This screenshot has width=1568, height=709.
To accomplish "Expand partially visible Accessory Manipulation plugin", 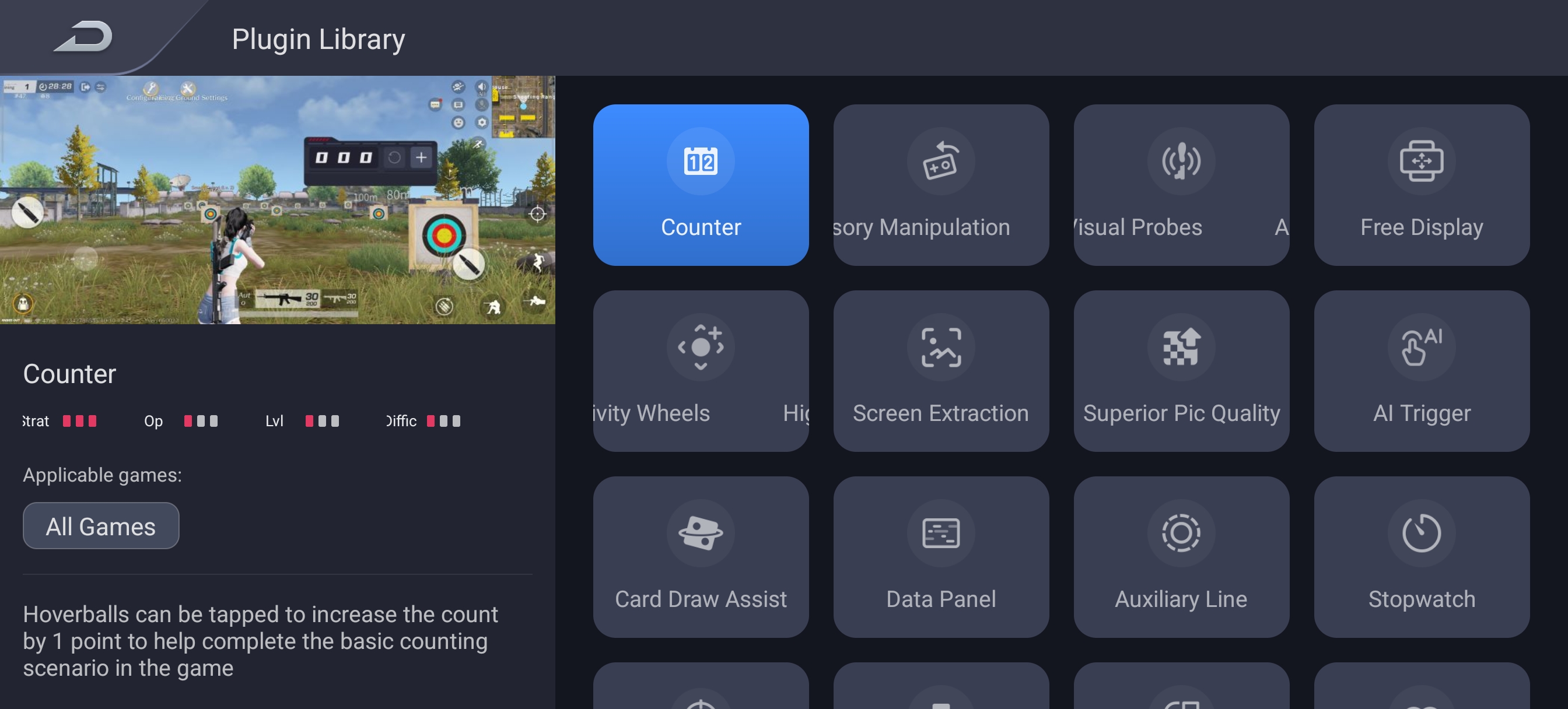I will [x=941, y=185].
